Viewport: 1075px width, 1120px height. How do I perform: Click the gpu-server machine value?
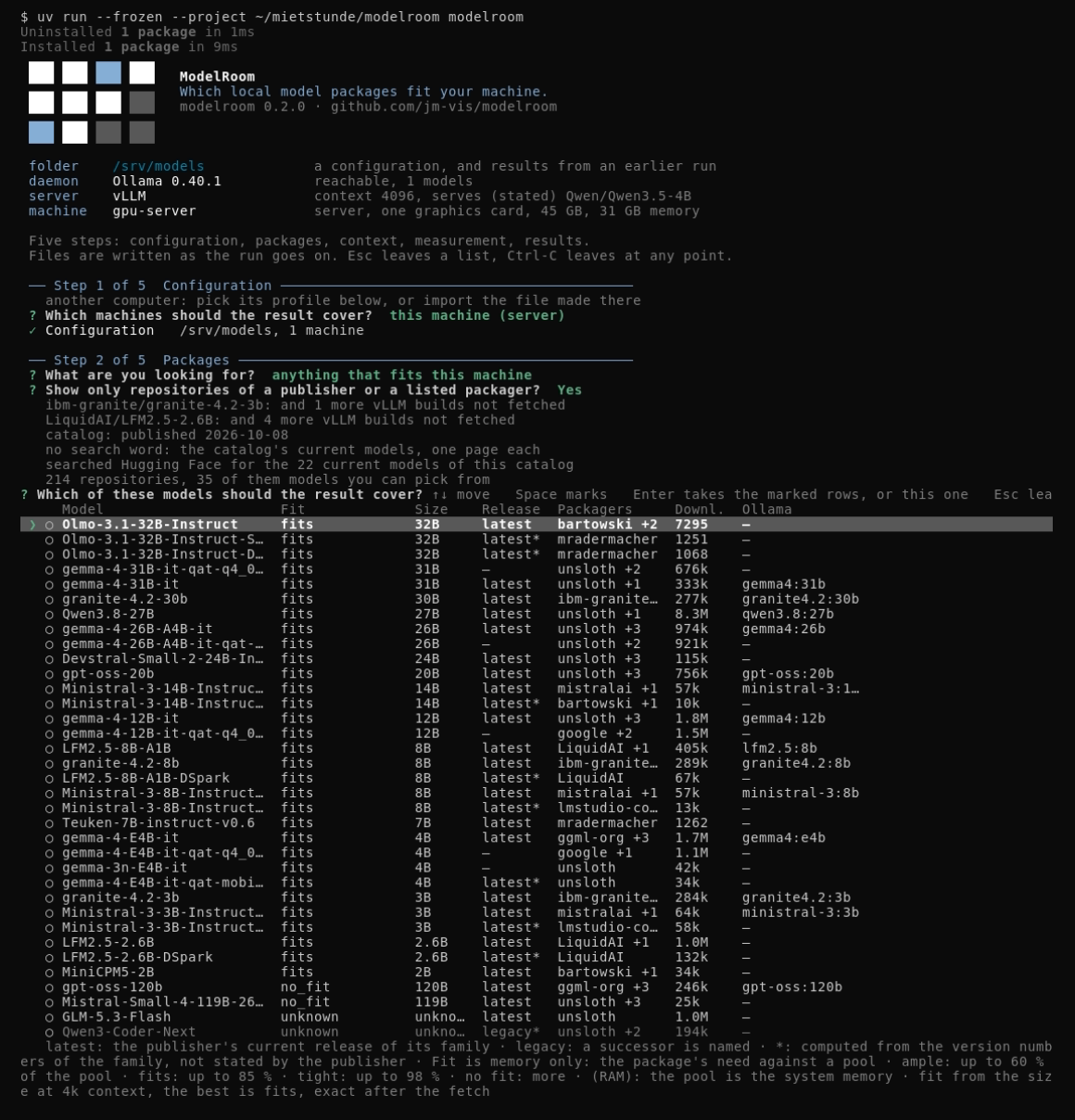154,210
